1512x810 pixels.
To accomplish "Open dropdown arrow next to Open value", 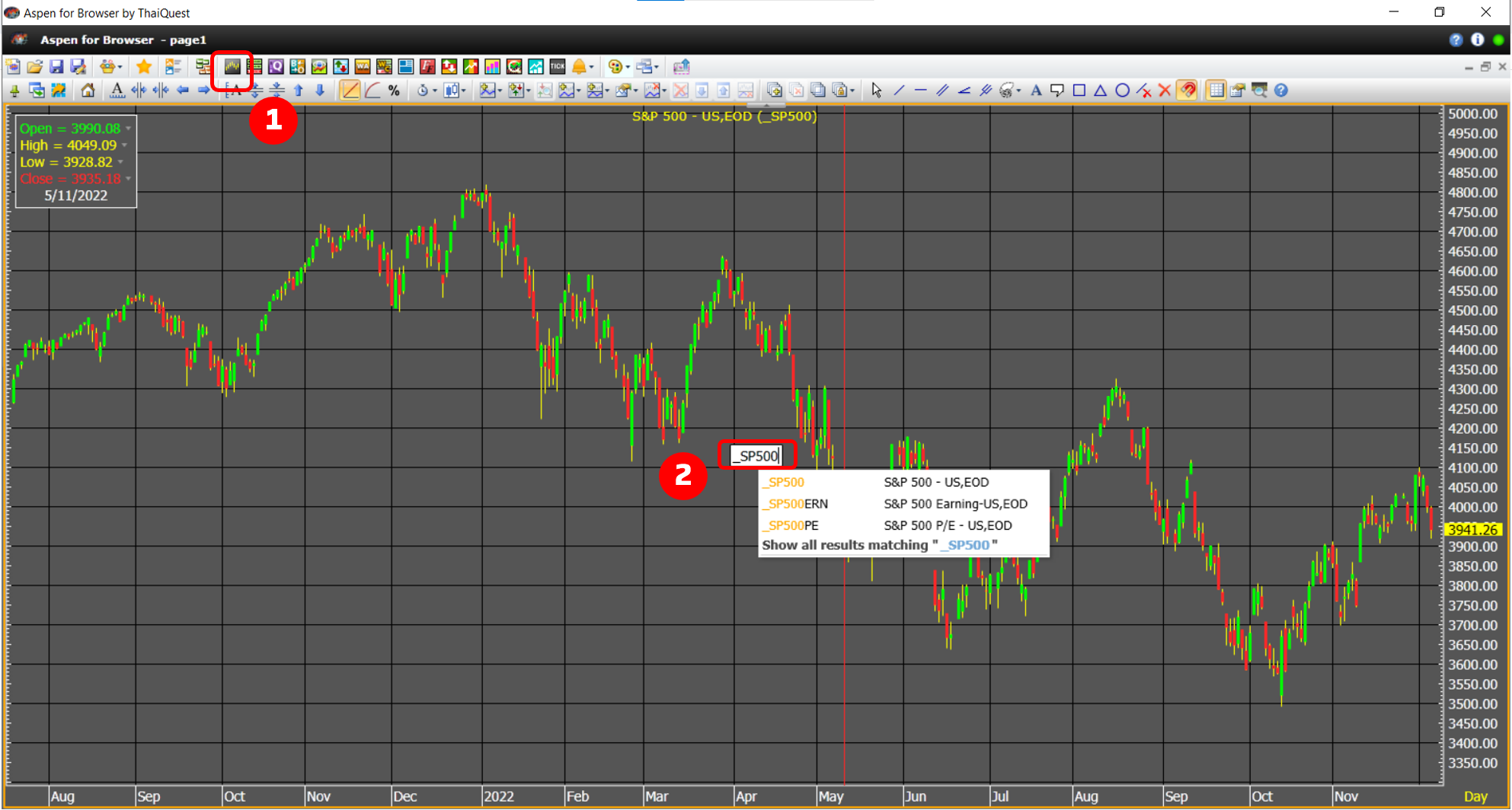I will [128, 129].
